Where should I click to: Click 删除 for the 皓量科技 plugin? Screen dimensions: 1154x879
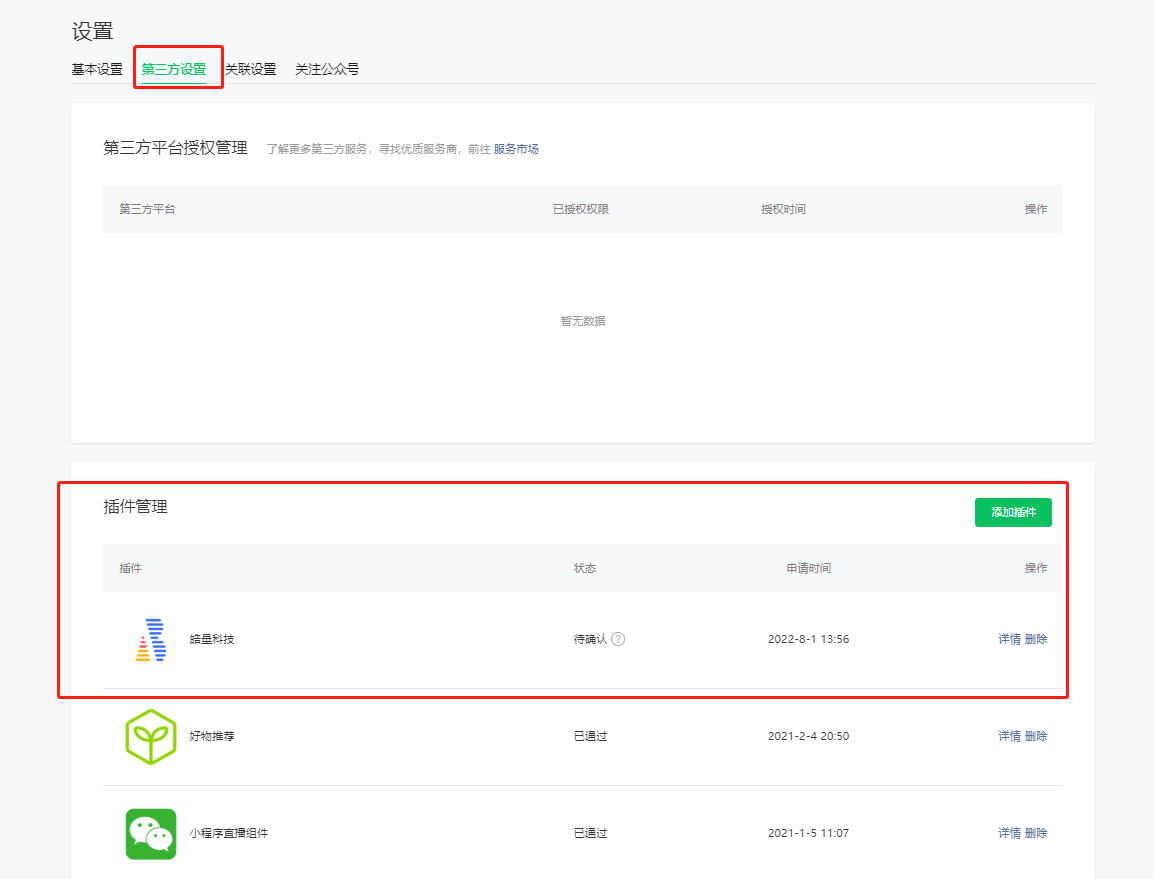(x=1036, y=639)
